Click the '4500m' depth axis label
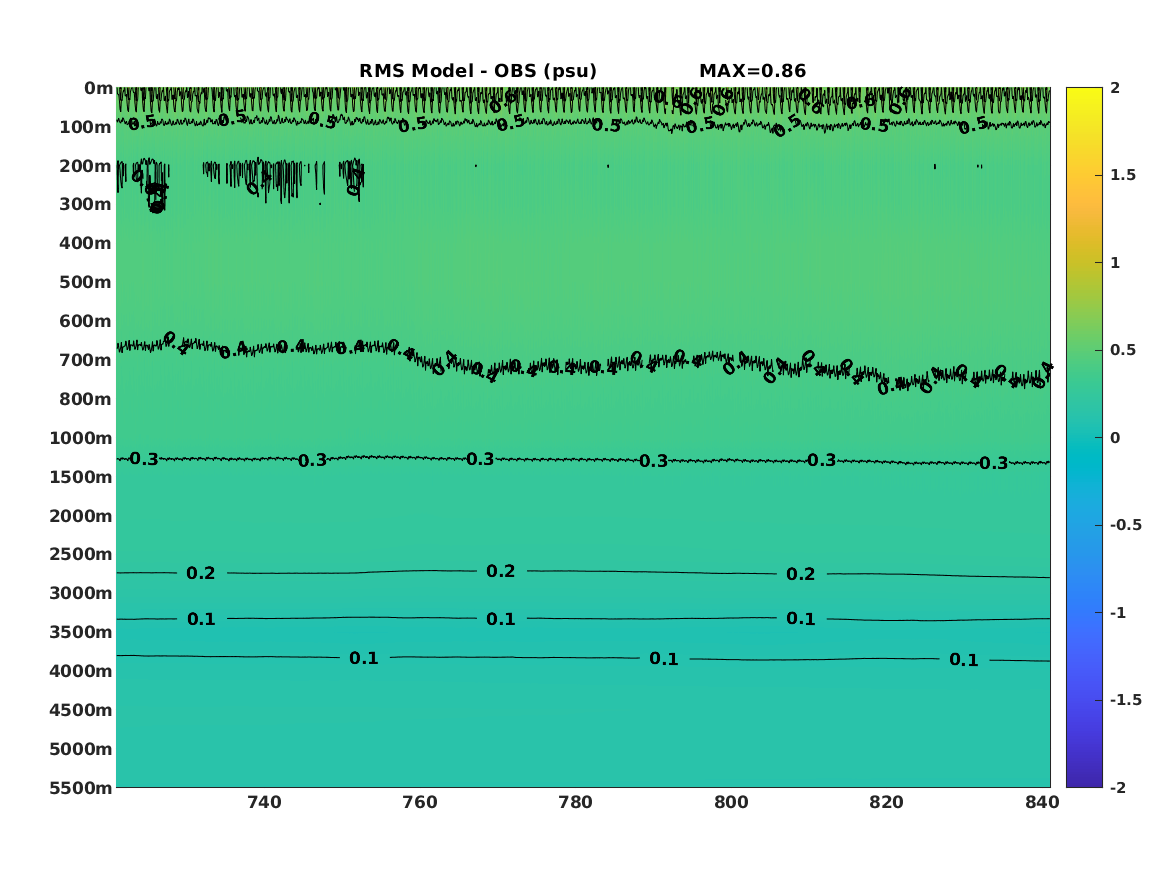 click(x=81, y=710)
